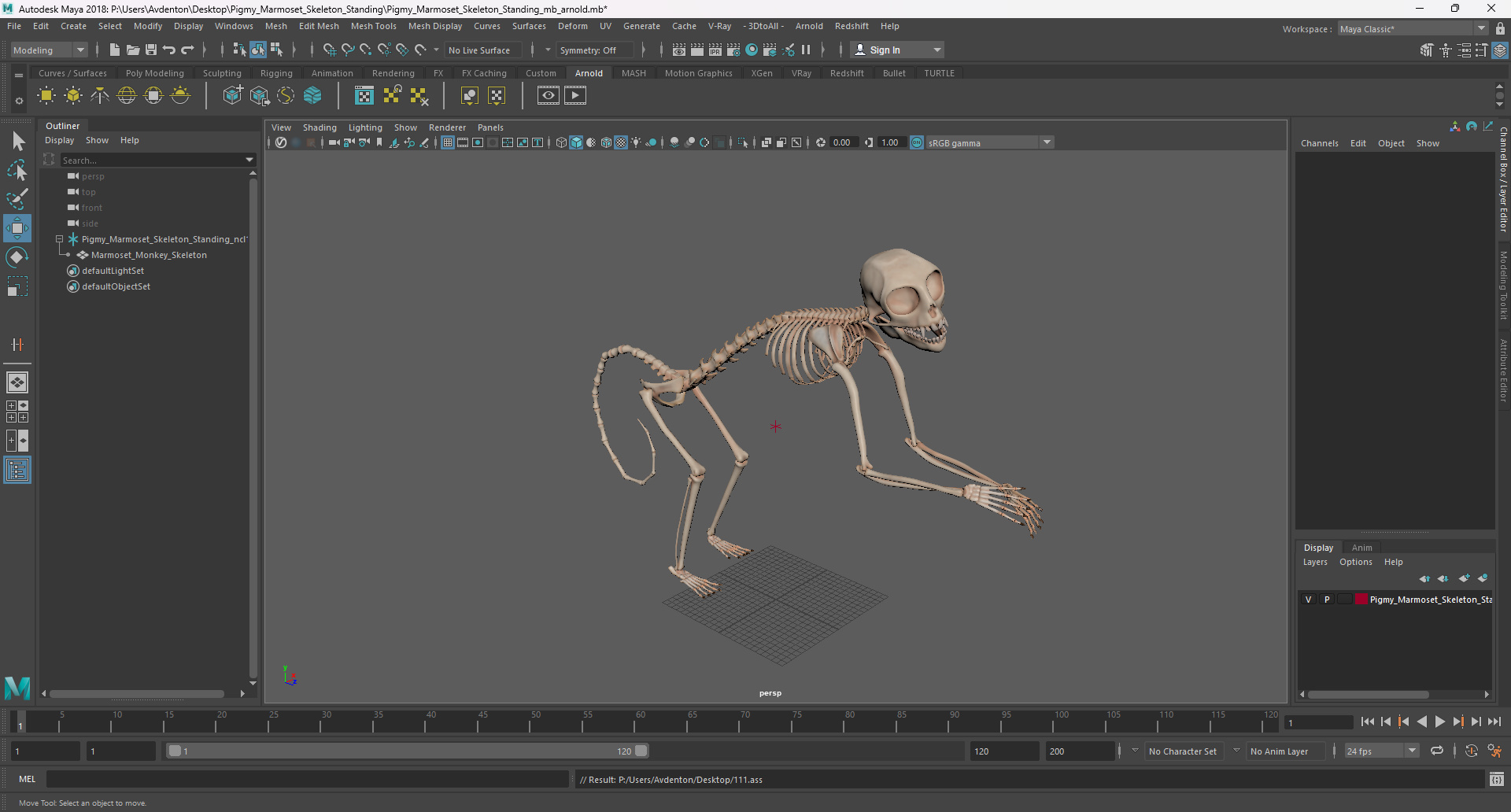The width and height of the screenshot is (1511, 812).
Task: Toggle viewport grid display
Action: tap(447, 142)
